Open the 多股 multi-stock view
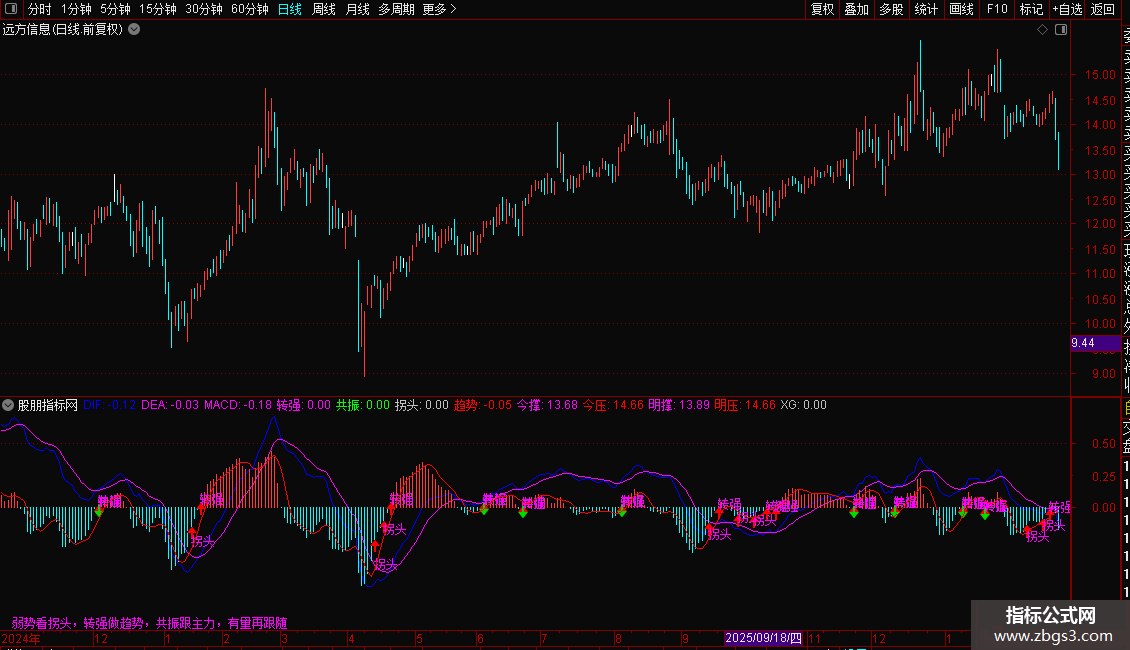The width and height of the screenshot is (1130, 650). [891, 9]
